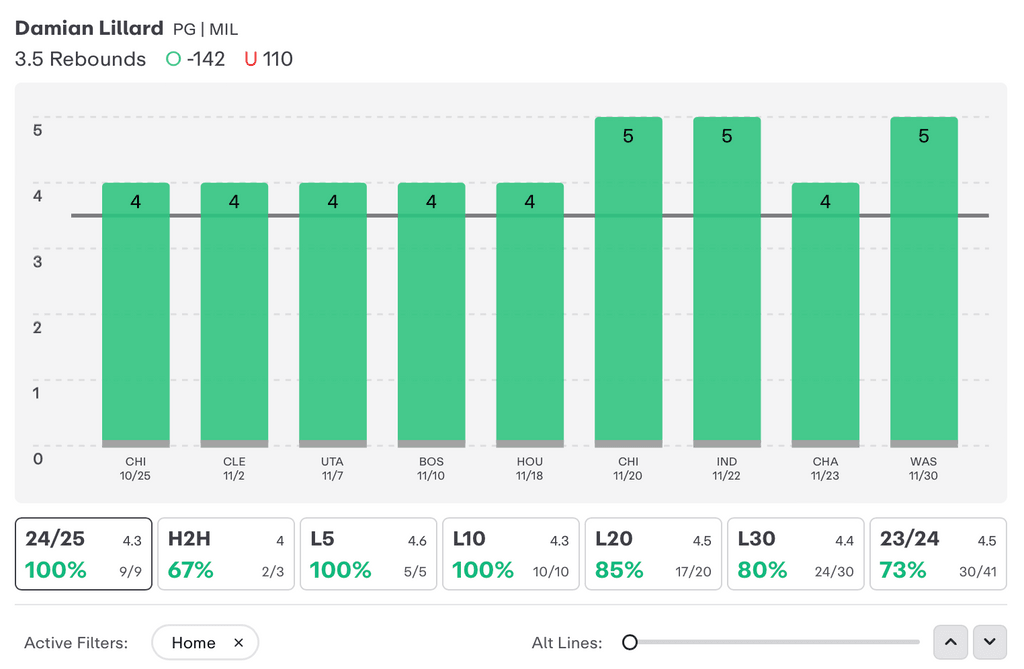
Task: Click the Active Filters label
Action: pyautogui.click(x=76, y=643)
